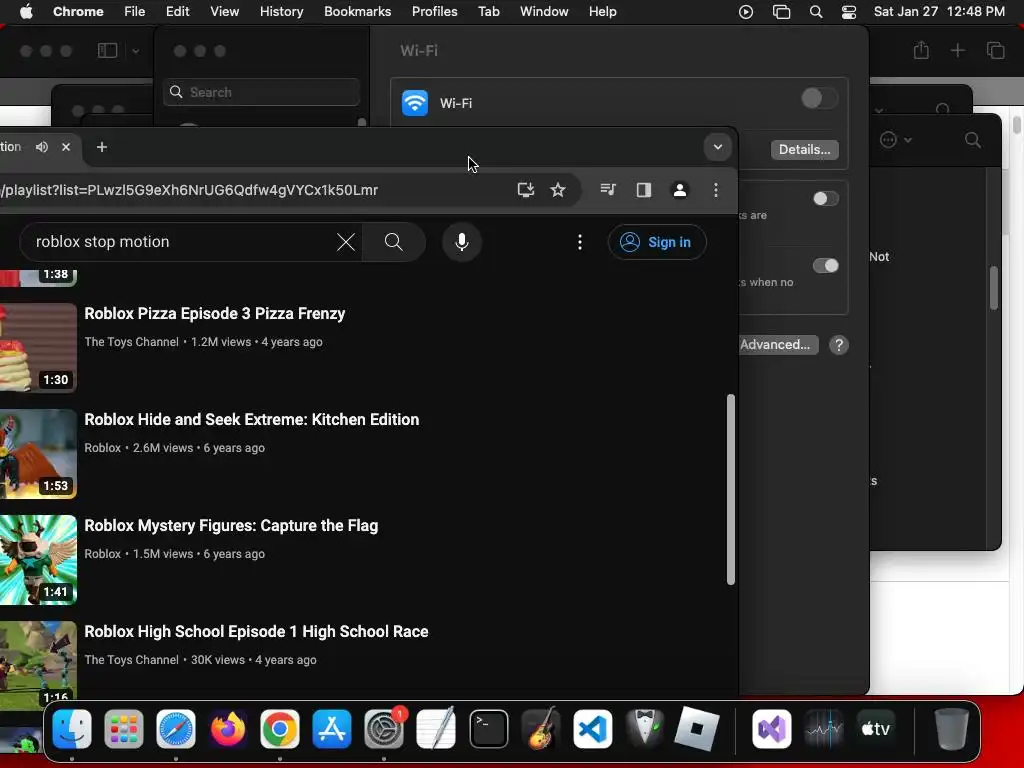Open the View menu
Screen dimensions: 1024x768
(x=224, y=12)
